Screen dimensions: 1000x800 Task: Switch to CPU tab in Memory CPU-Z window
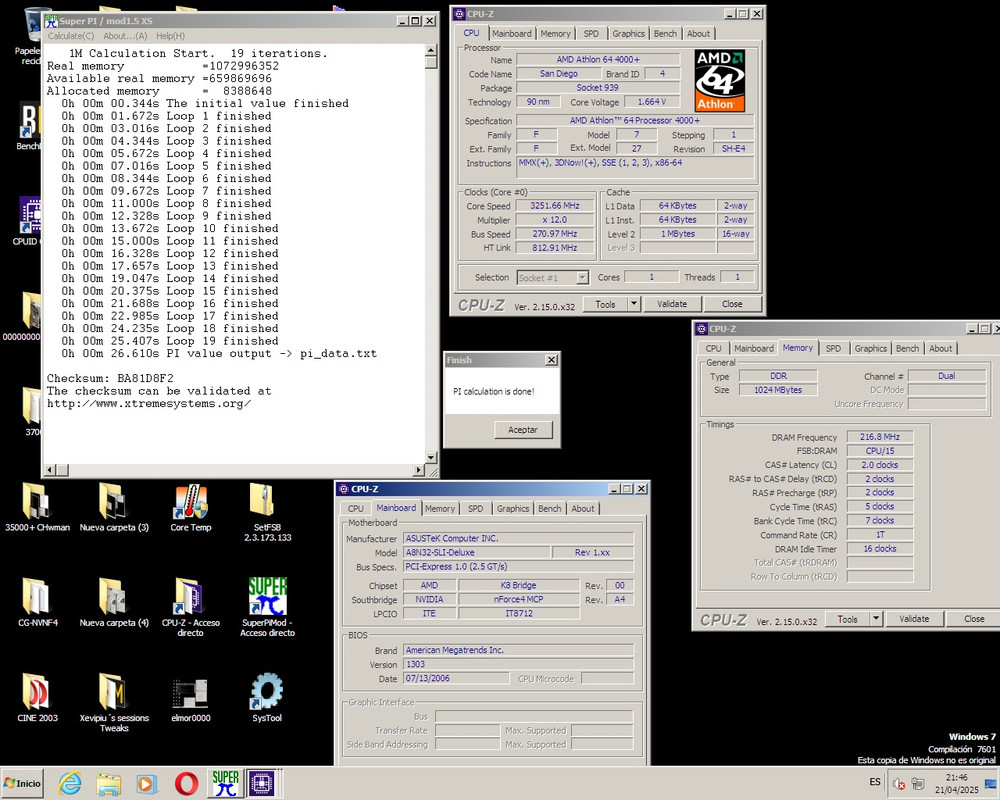tap(713, 348)
